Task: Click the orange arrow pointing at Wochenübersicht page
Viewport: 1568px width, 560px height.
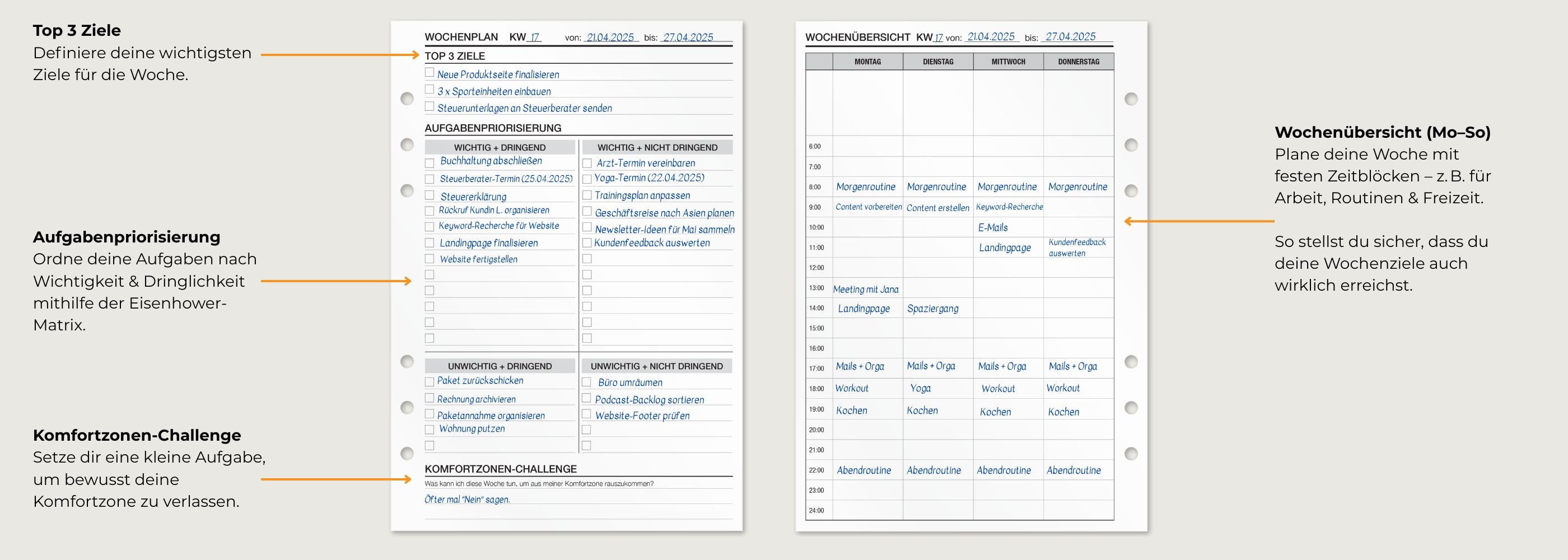Action: pos(1198,221)
